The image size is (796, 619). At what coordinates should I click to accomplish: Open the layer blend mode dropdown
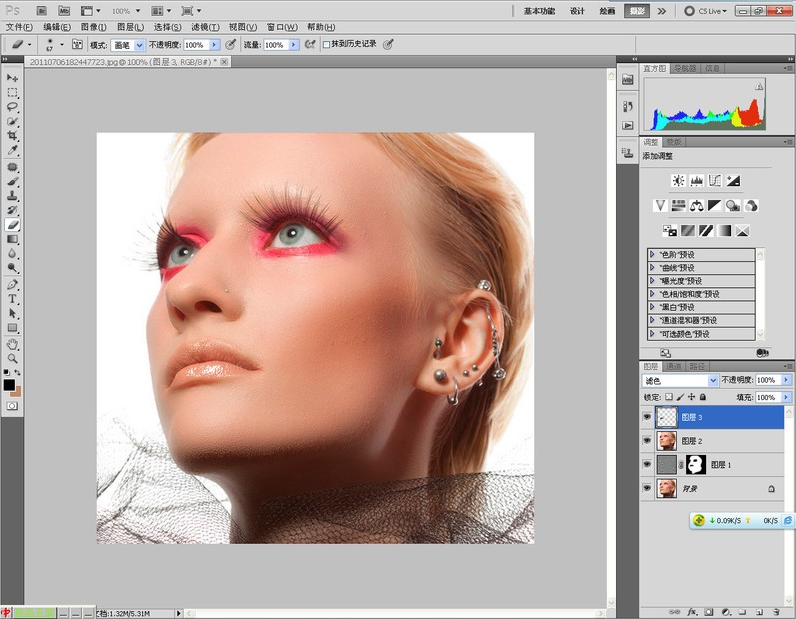(x=680, y=381)
